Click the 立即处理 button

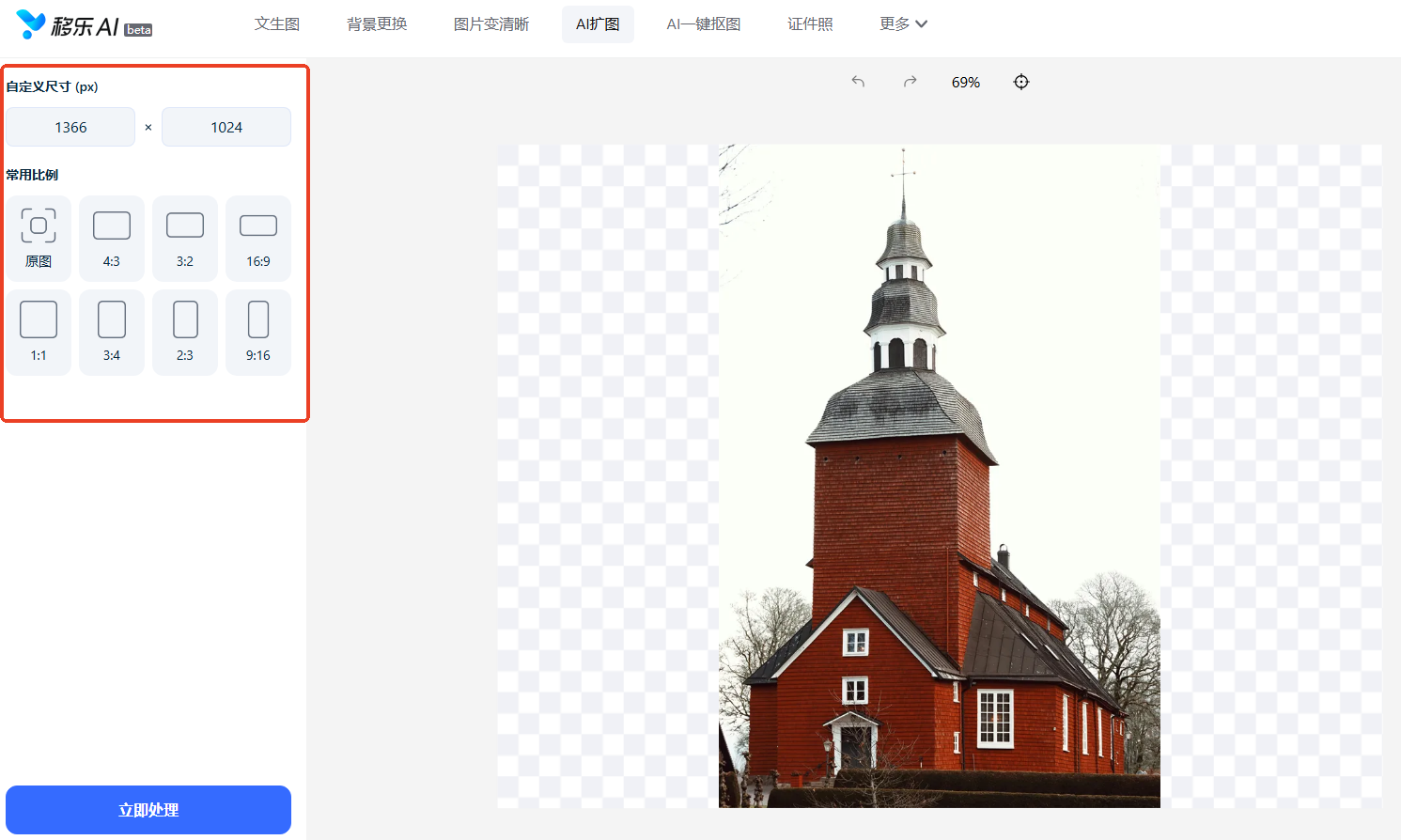[148, 810]
